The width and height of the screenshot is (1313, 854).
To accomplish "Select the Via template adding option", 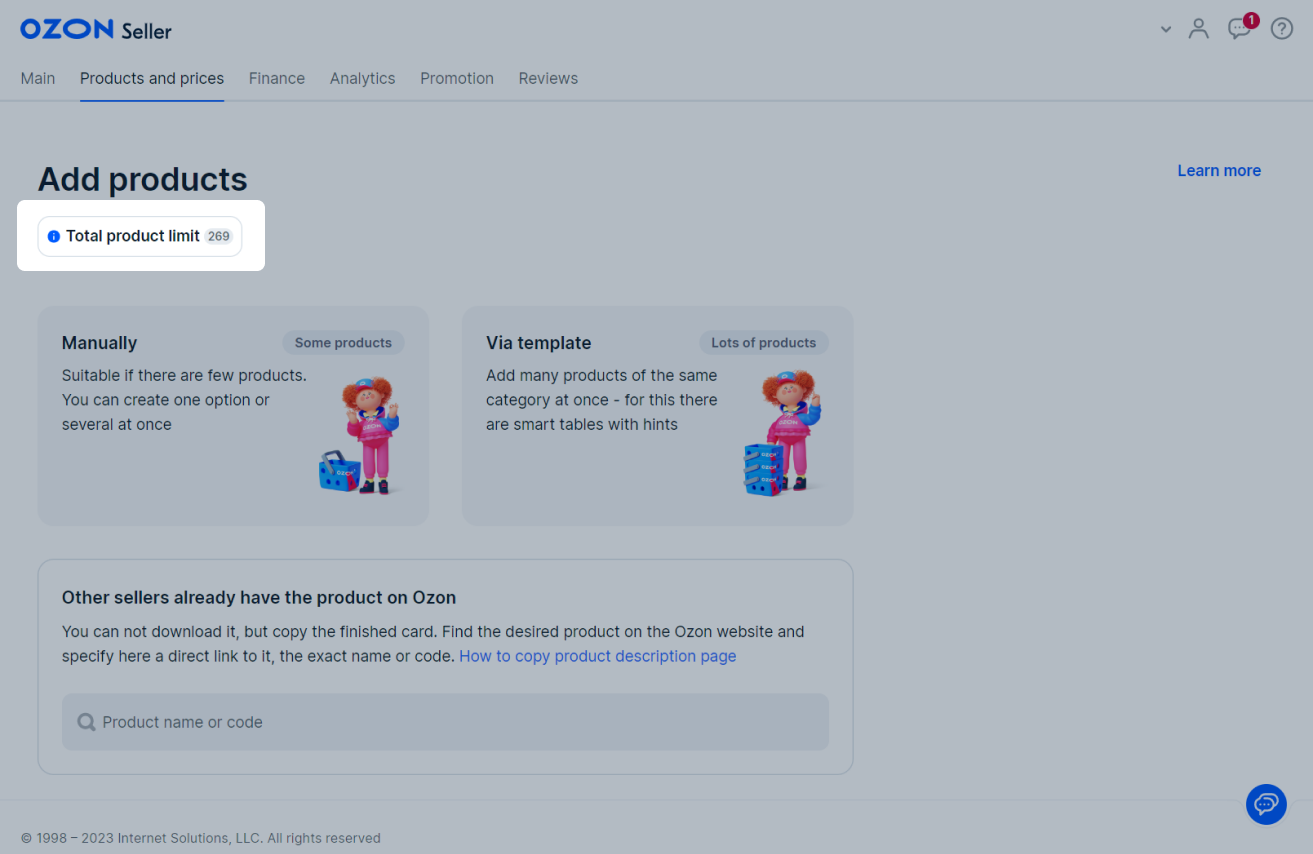I will [x=657, y=415].
